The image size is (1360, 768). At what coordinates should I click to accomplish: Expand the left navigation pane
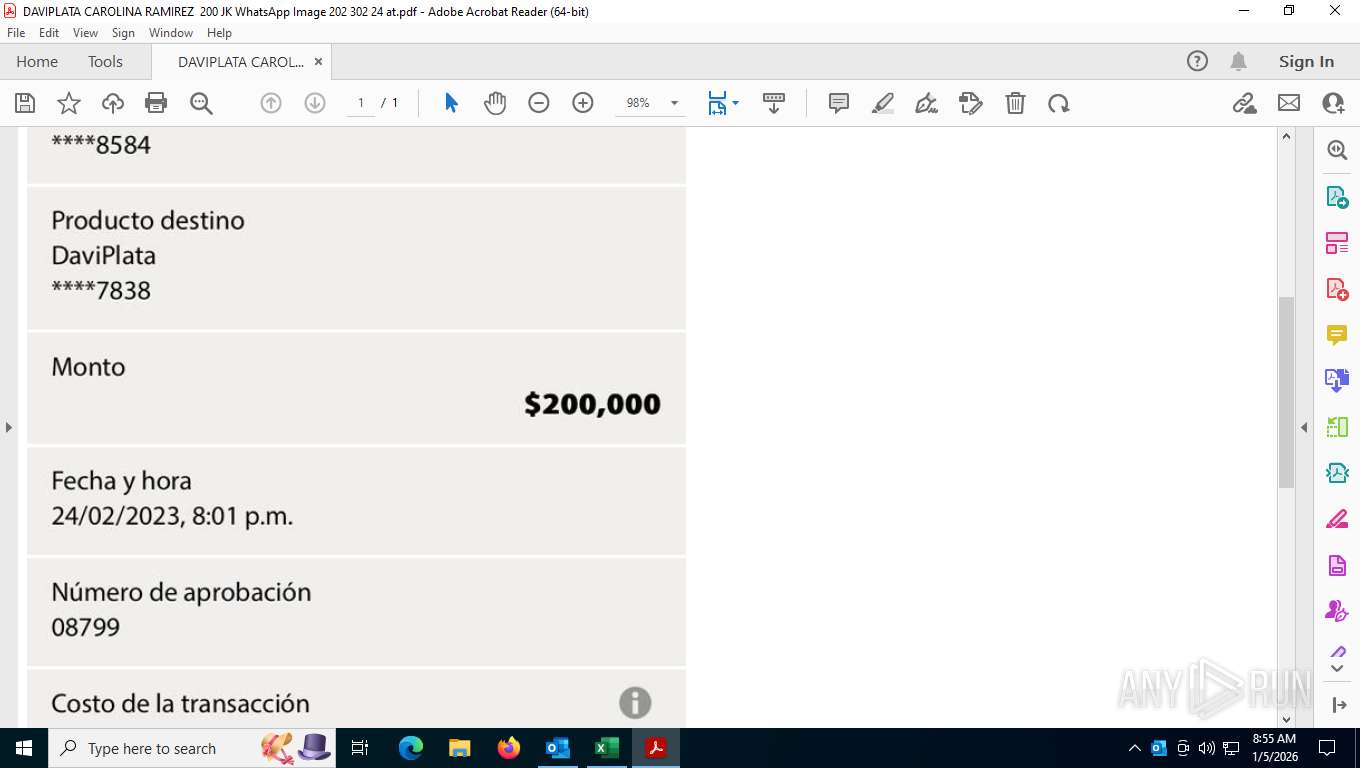tap(9, 427)
